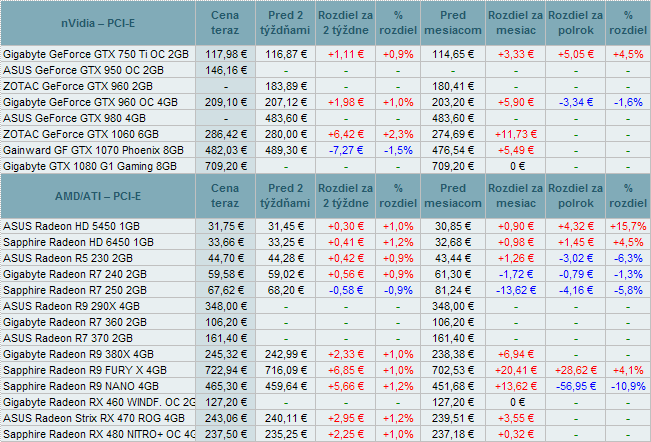Click the +0,32 € monthly difference
Viewport: 651px width, 442px height.
(516, 434)
